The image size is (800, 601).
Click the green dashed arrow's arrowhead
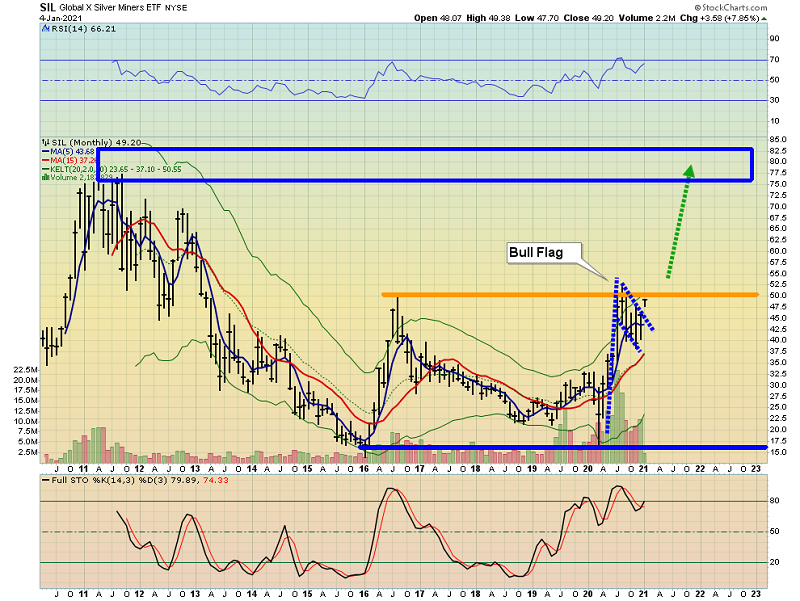coord(688,171)
